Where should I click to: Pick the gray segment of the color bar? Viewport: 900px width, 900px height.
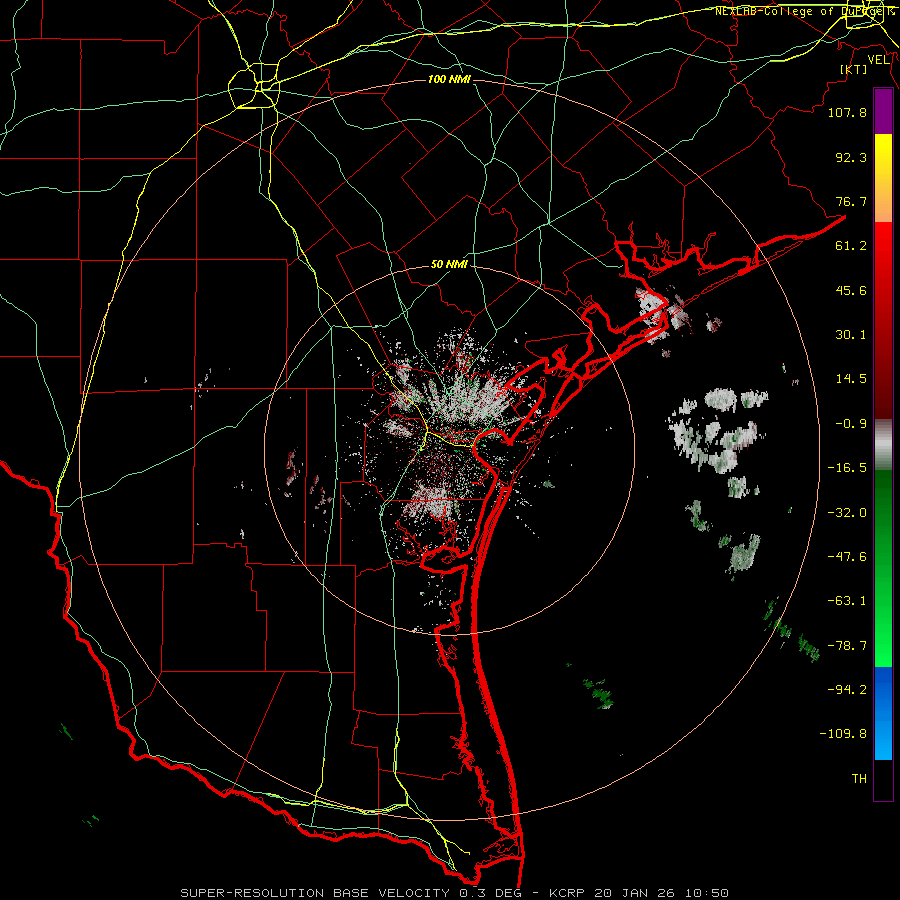tap(883, 445)
